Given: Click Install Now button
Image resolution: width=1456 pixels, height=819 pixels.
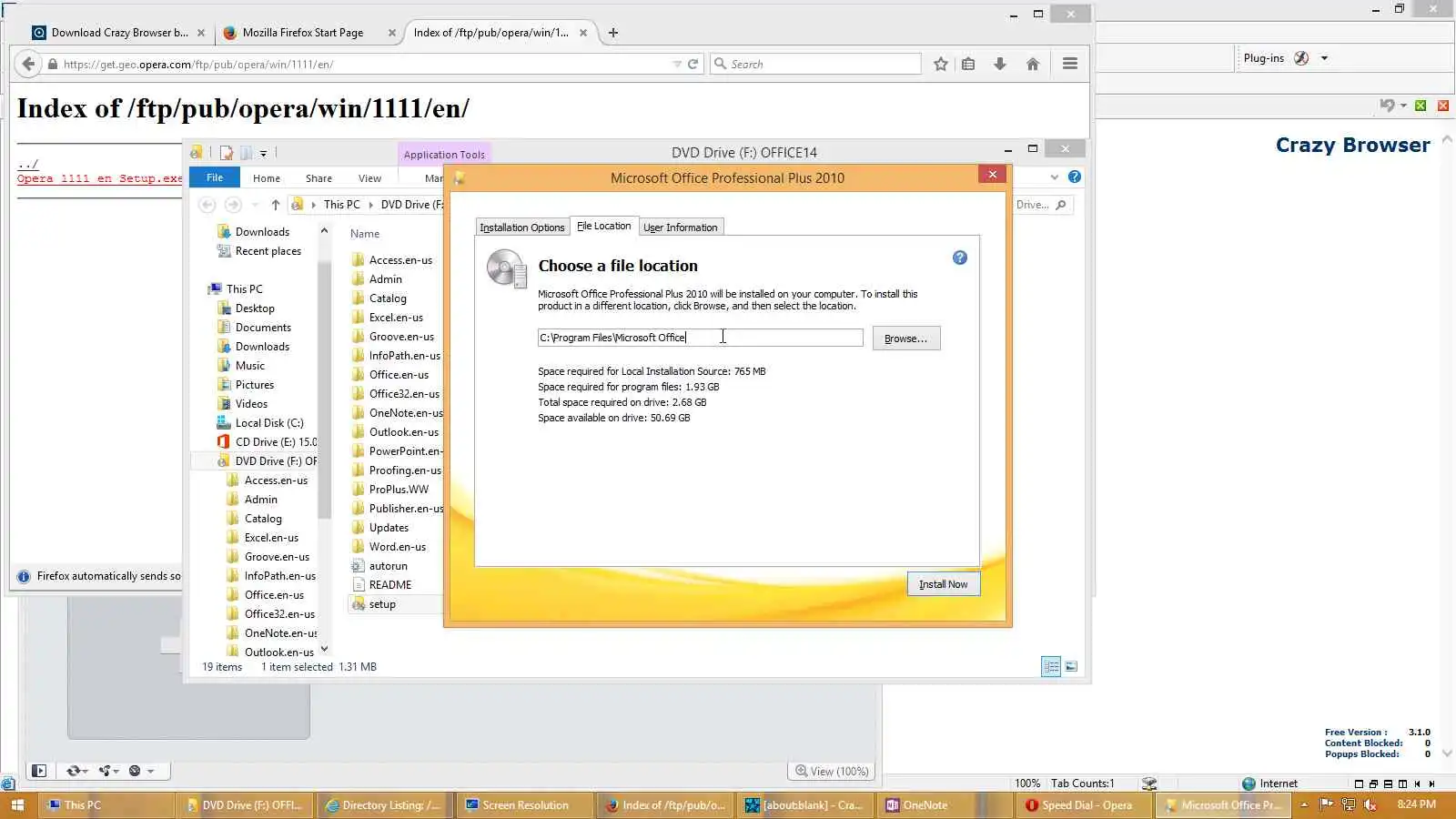Looking at the screenshot, I should [x=944, y=584].
